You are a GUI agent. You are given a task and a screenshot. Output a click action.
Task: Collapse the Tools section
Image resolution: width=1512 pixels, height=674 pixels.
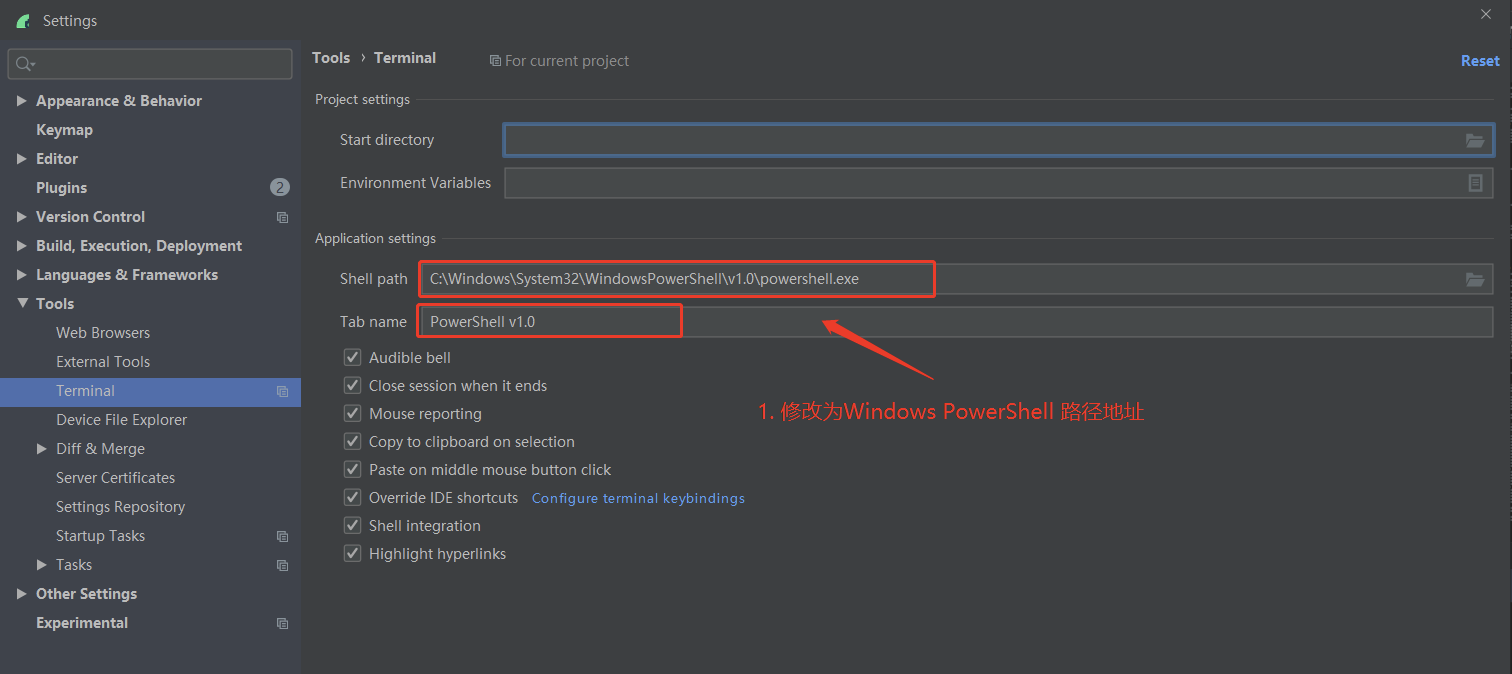point(22,303)
